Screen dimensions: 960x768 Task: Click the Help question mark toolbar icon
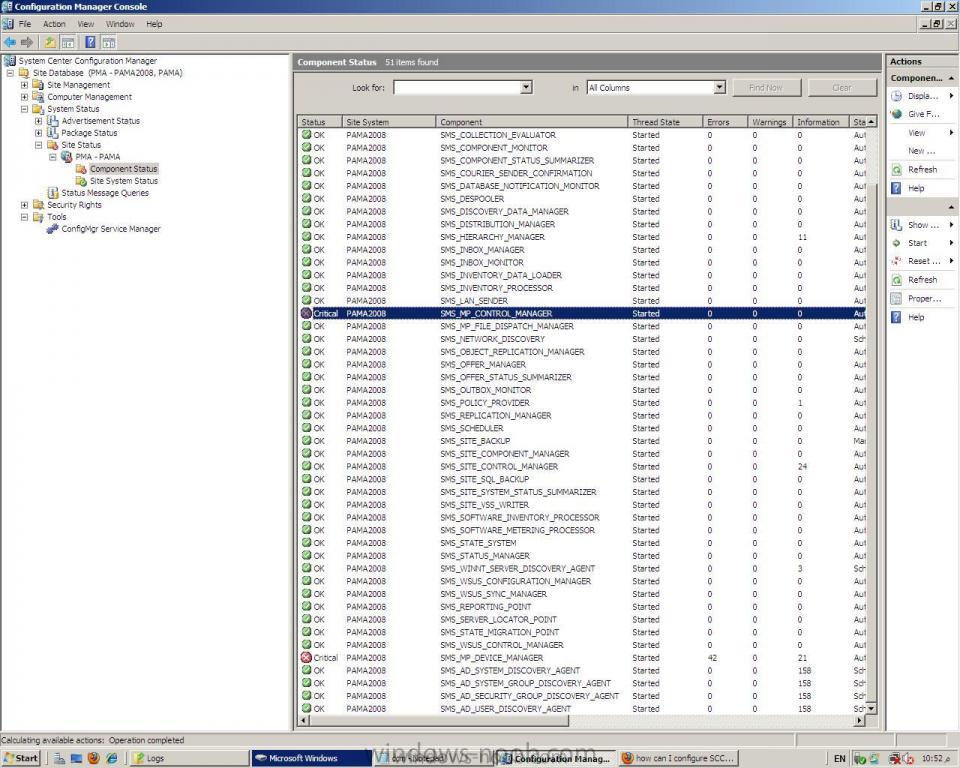pyautogui.click(x=90, y=42)
